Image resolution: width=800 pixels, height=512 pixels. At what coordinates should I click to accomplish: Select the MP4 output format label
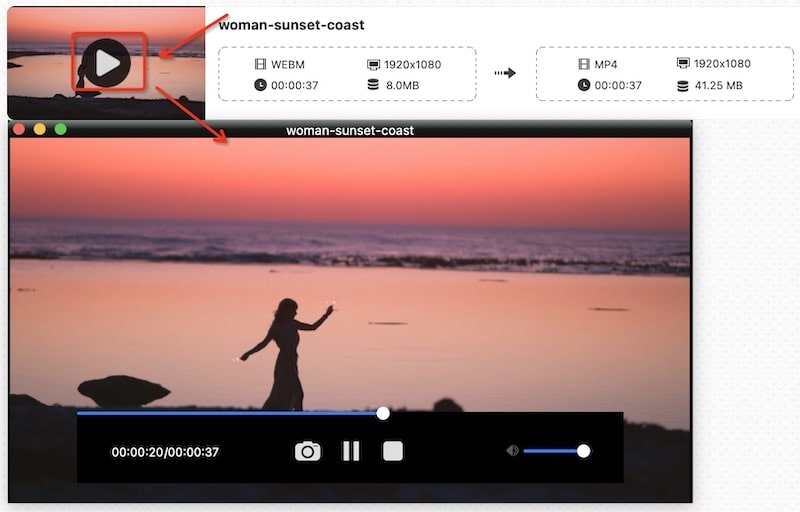pyautogui.click(x=606, y=65)
